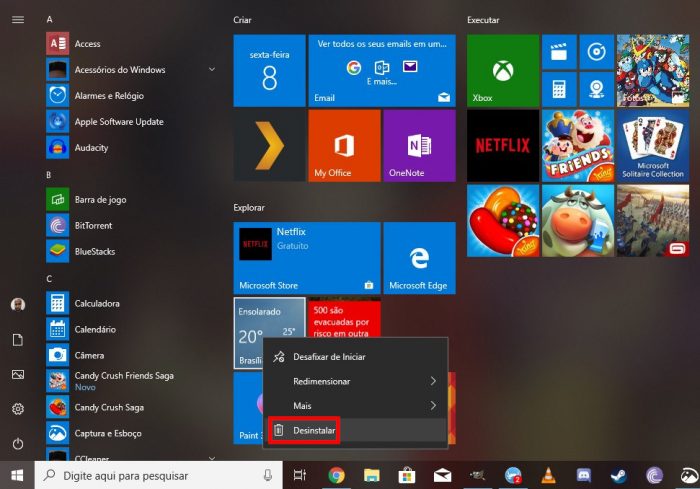Viewport: 700px width, 489px height.
Task: Open the Movies & TV small tile
Action: [x=559, y=52]
